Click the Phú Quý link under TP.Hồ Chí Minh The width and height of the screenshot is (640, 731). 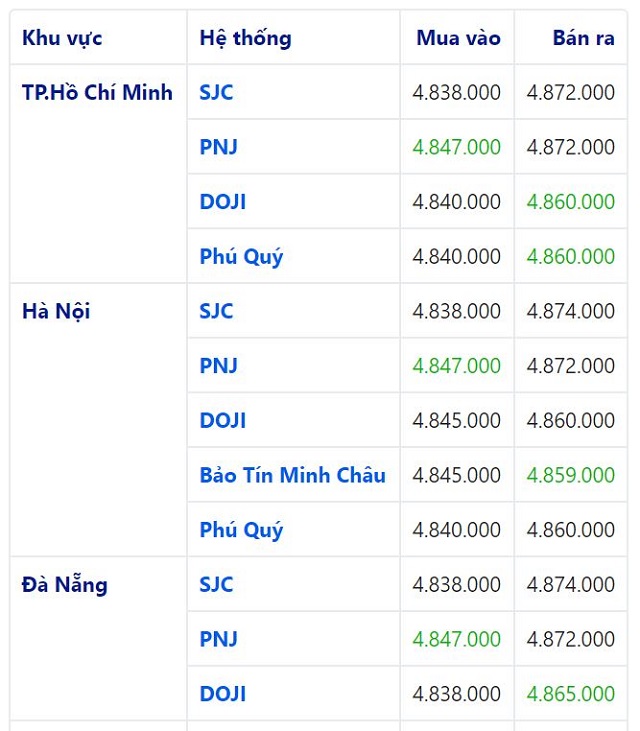point(241,256)
